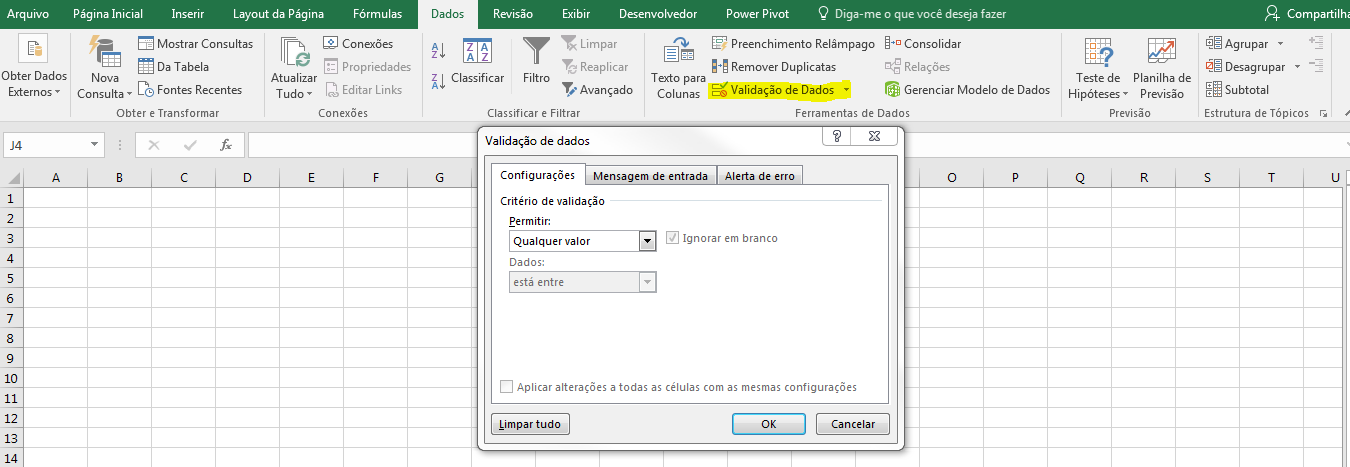Switch to Revisão tab

click(513, 14)
